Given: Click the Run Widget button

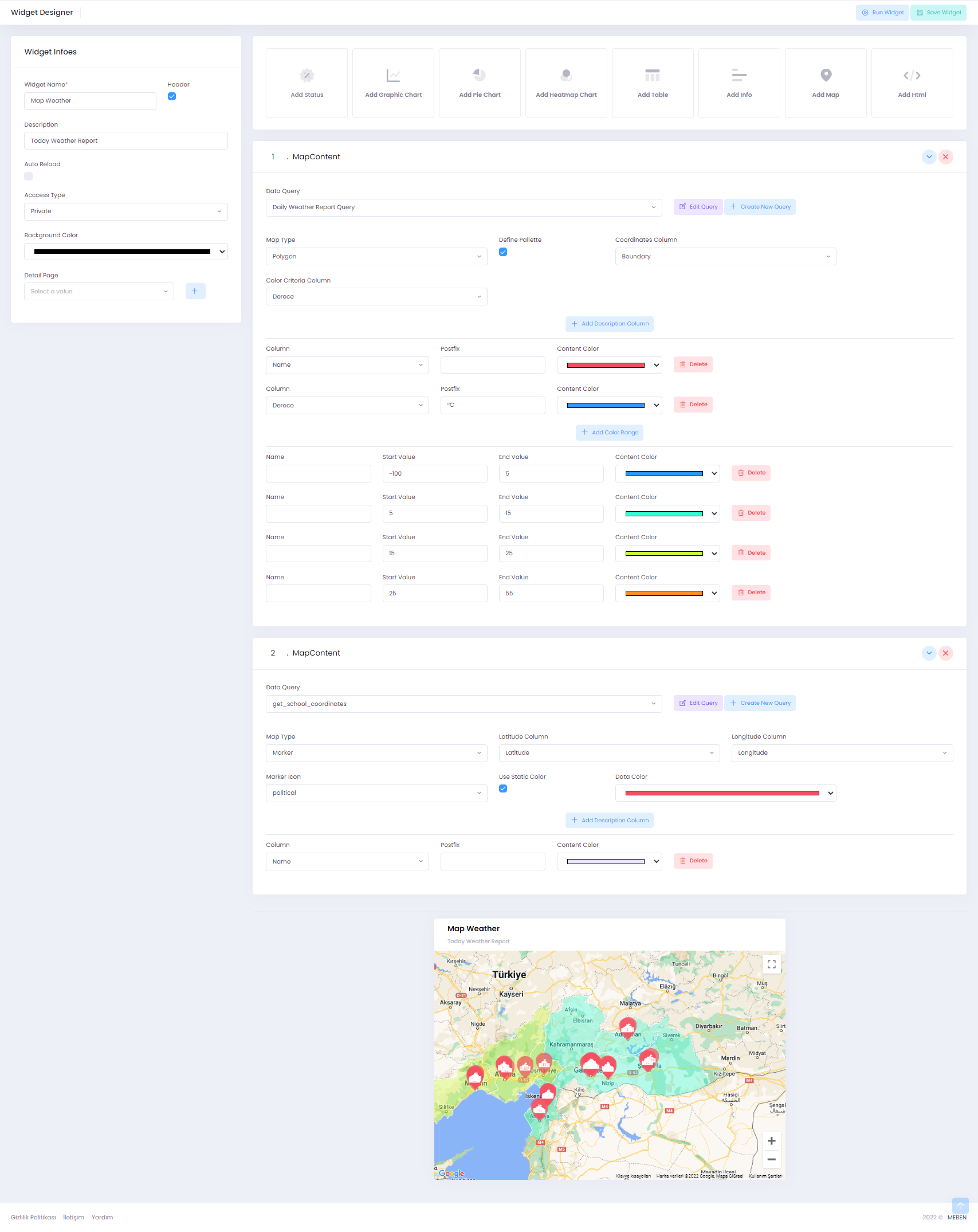Looking at the screenshot, I should 882,13.
